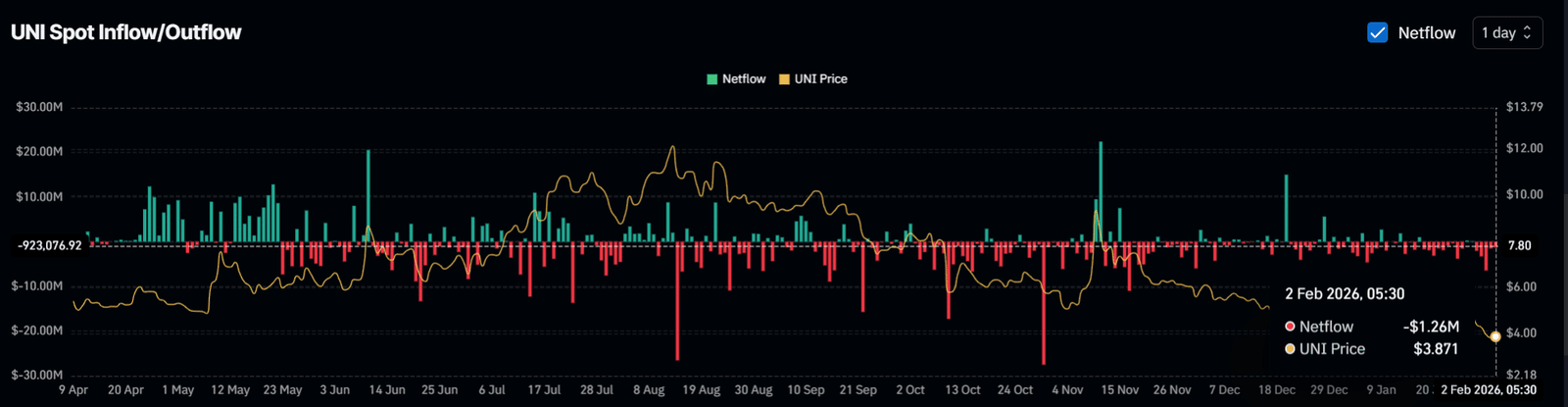Click the yellow price marker dot at chart edge
The width and height of the screenshot is (1568, 407).
tap(1495, 336)
